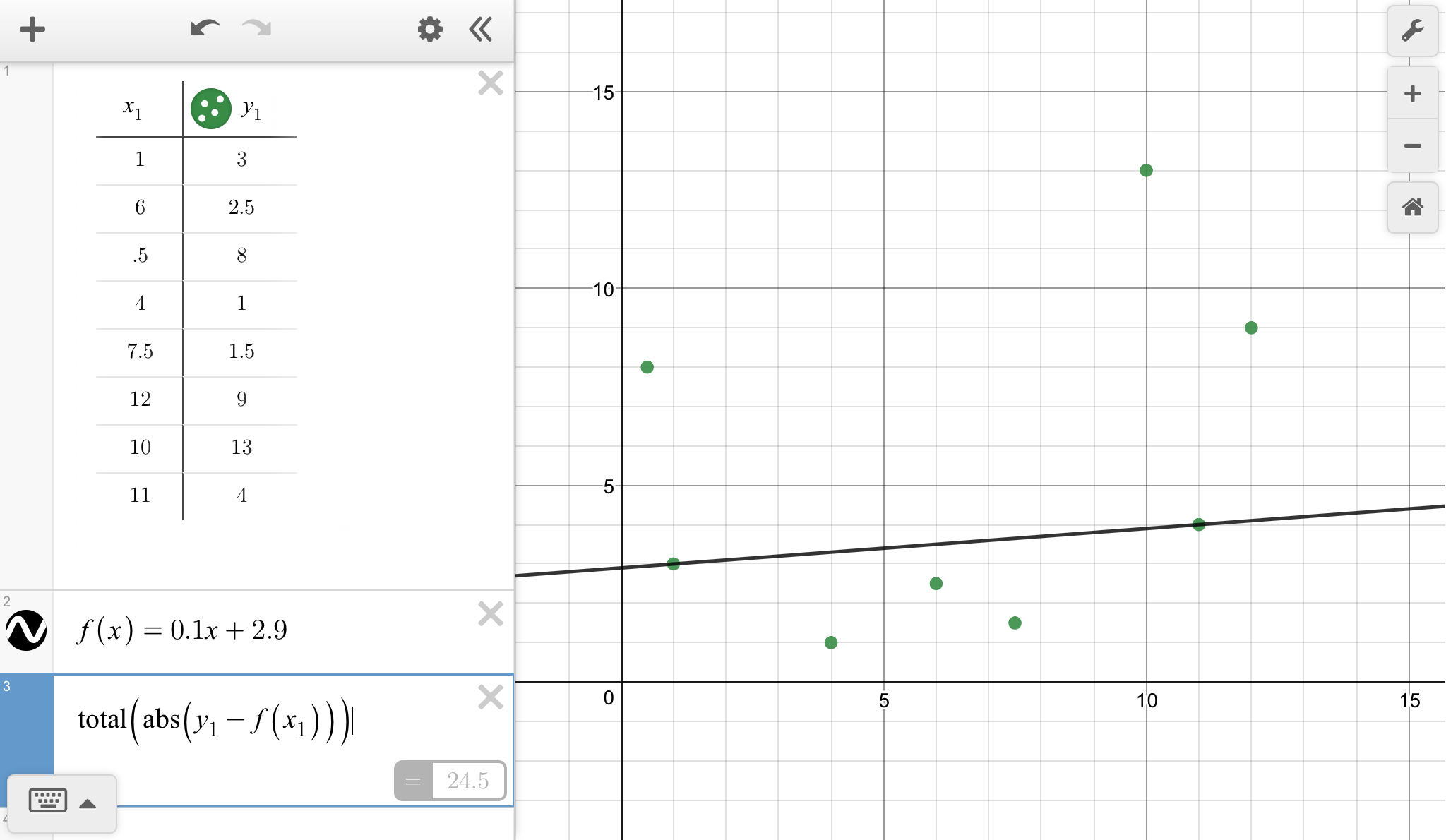1446x840 pixels.
Task: Click the Add Item plus button
Action: point(32,30)
